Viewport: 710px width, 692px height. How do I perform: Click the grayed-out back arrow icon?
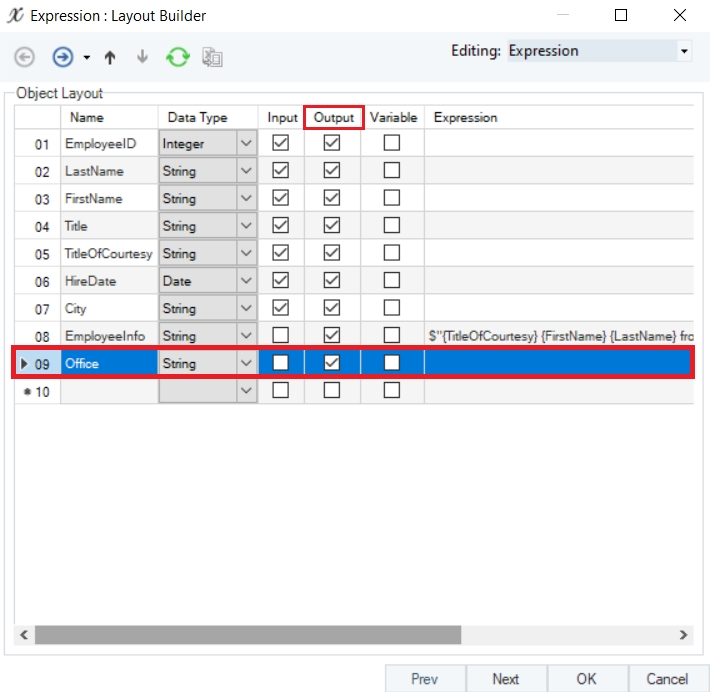click(24, 58)
